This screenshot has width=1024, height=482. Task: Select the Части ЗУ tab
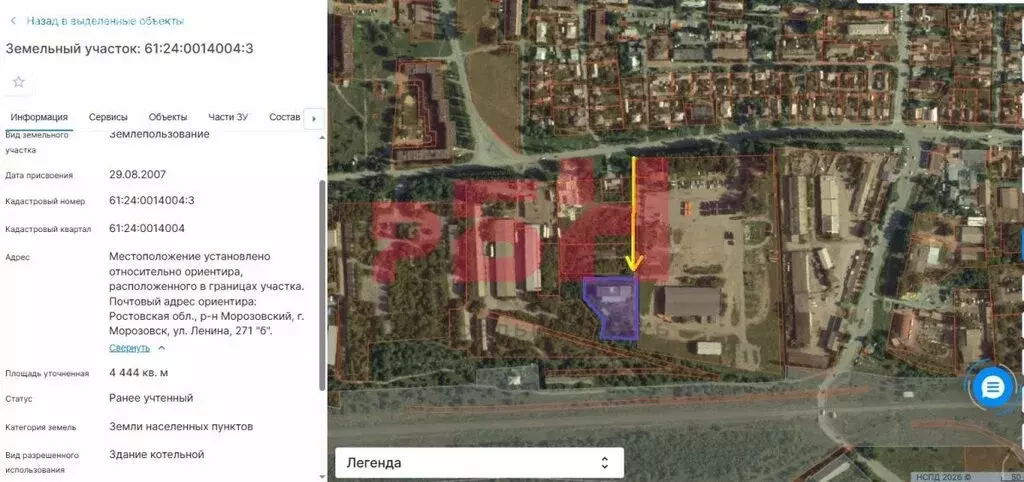pos(228,117)
